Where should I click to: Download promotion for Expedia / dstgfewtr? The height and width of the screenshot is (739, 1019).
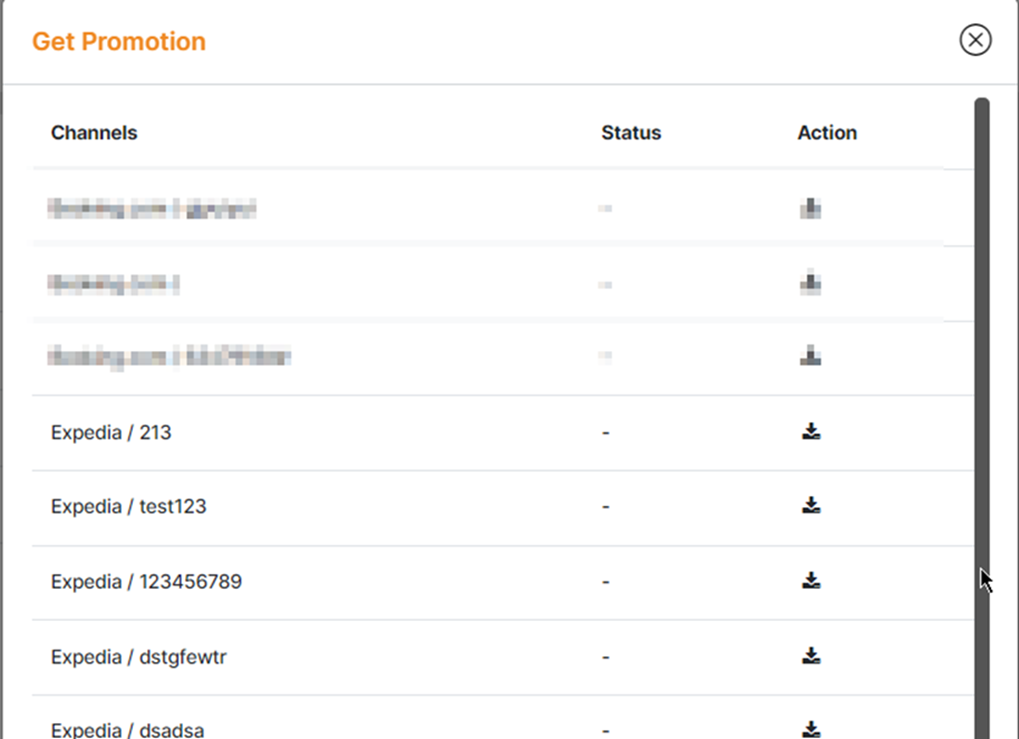point(811,656)
